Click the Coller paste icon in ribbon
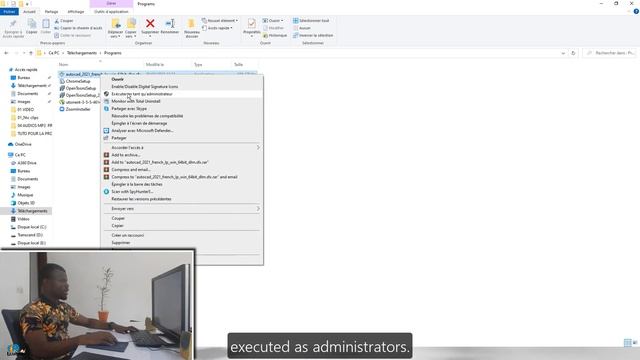 pyautogui.click(x=46, y=24)
